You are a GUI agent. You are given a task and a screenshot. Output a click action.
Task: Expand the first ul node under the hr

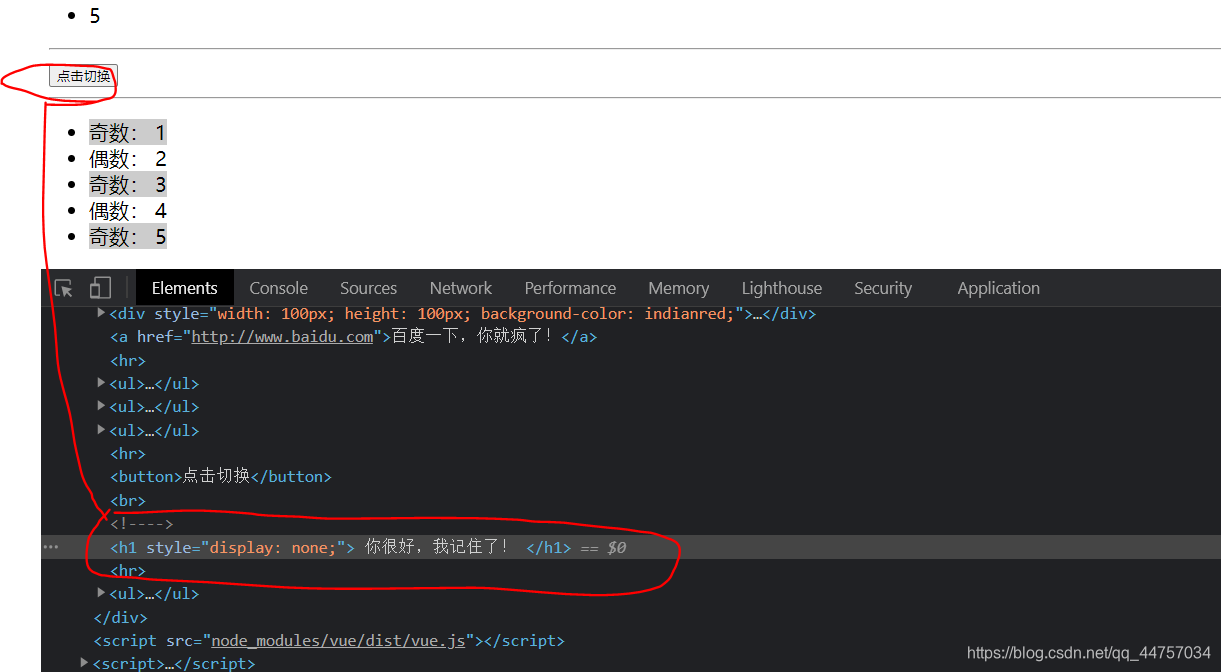coord(101,383)
